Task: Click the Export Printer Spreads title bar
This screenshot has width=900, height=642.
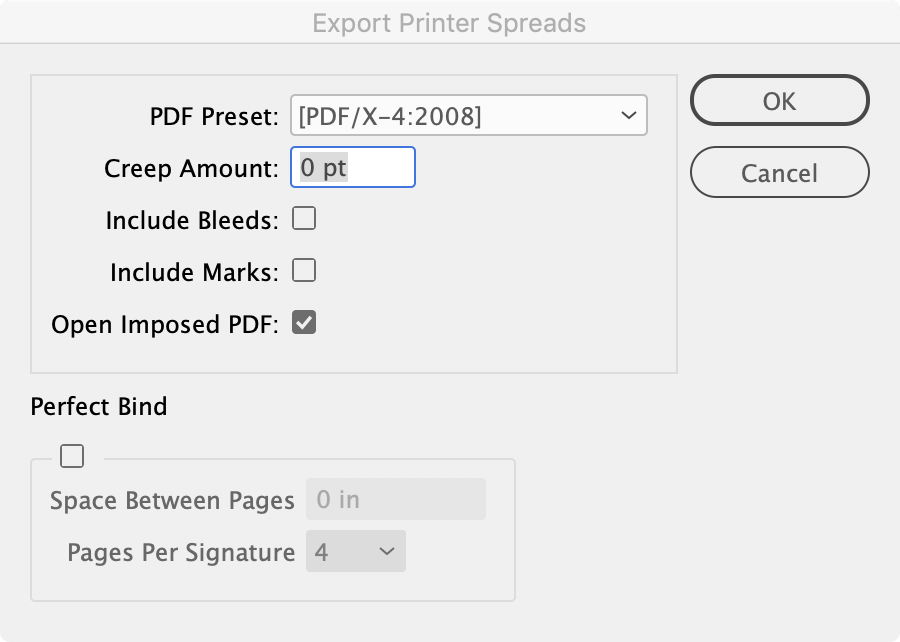Action: coord(449,22)
